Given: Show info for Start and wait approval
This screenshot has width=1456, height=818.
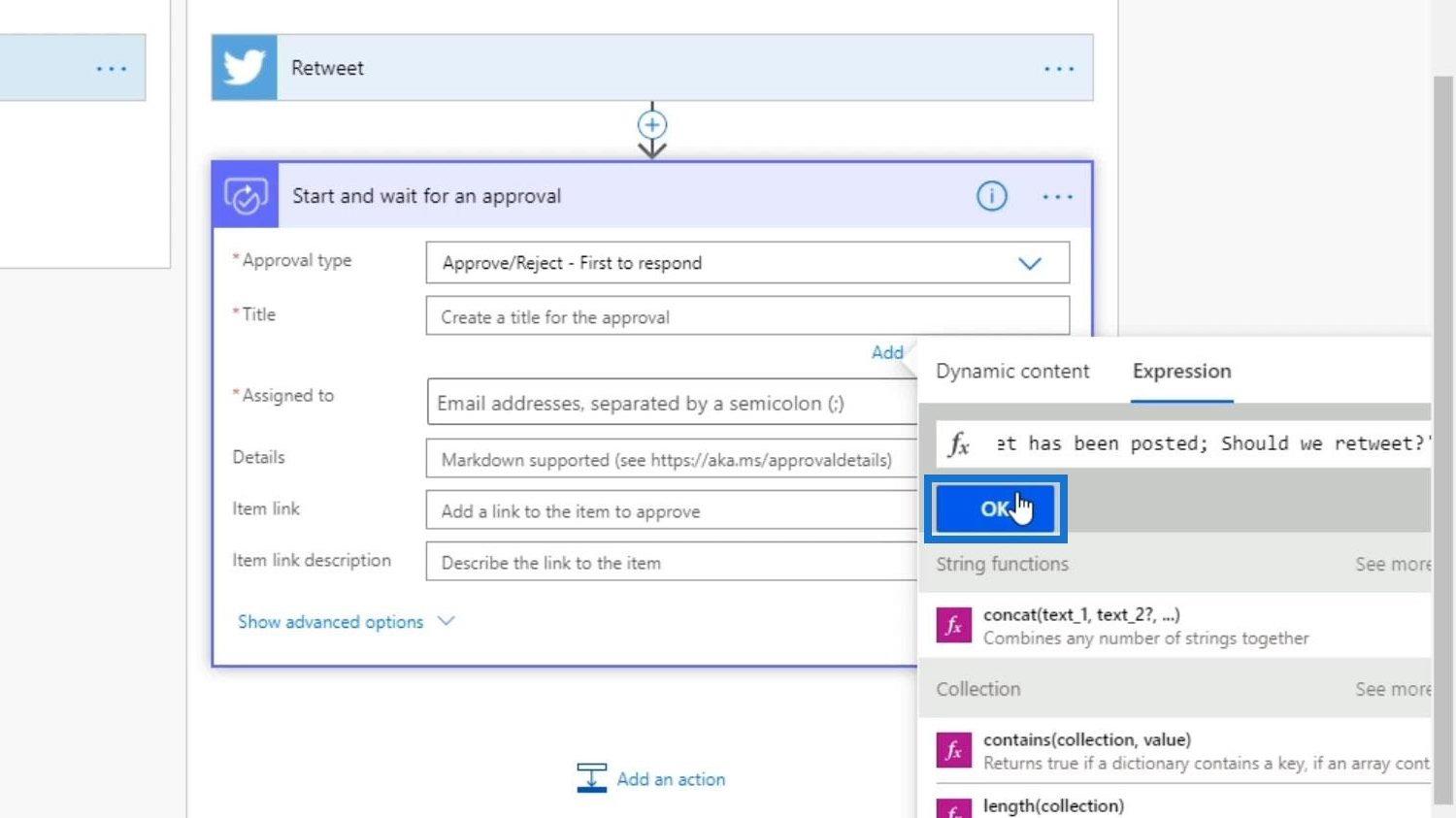Looking at the screenshot, I should [x=991, y=196].
